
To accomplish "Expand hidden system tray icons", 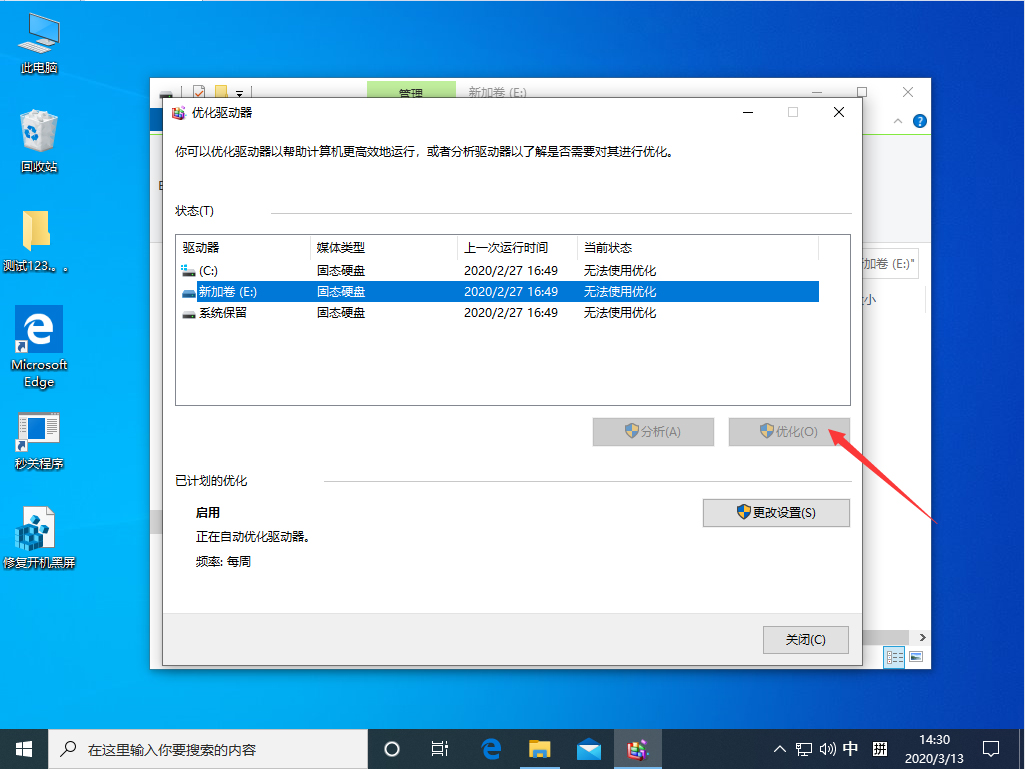I will (778, 749).
